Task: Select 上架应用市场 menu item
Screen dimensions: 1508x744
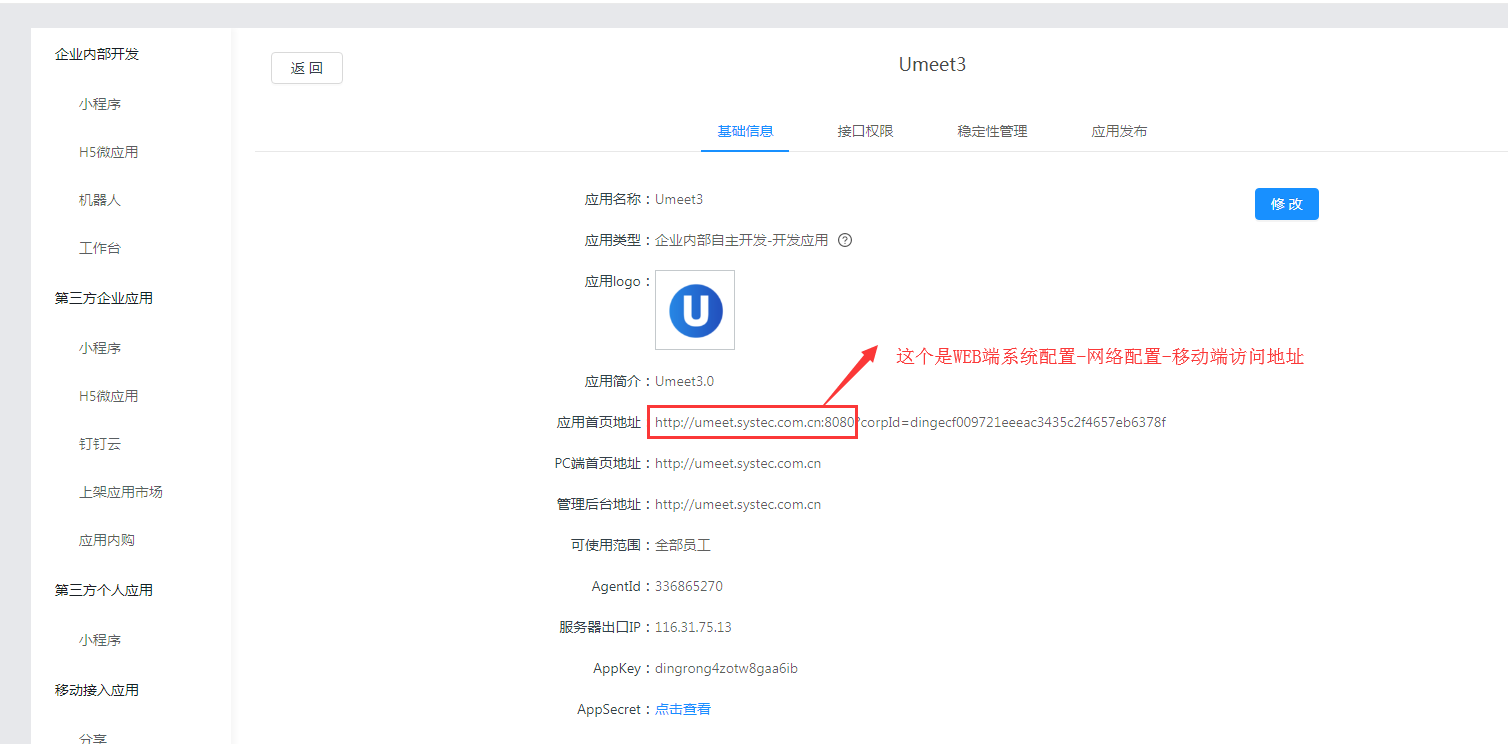Action: (121, 492)
